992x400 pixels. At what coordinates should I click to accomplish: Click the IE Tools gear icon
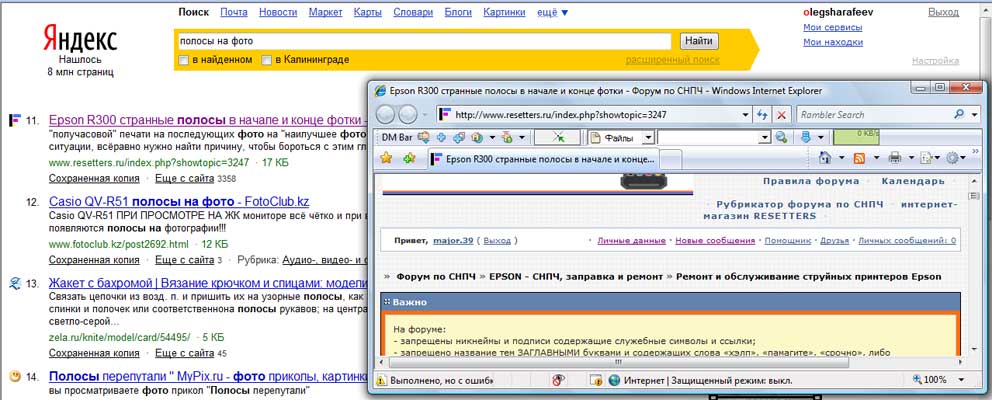(x=953, y=158)
